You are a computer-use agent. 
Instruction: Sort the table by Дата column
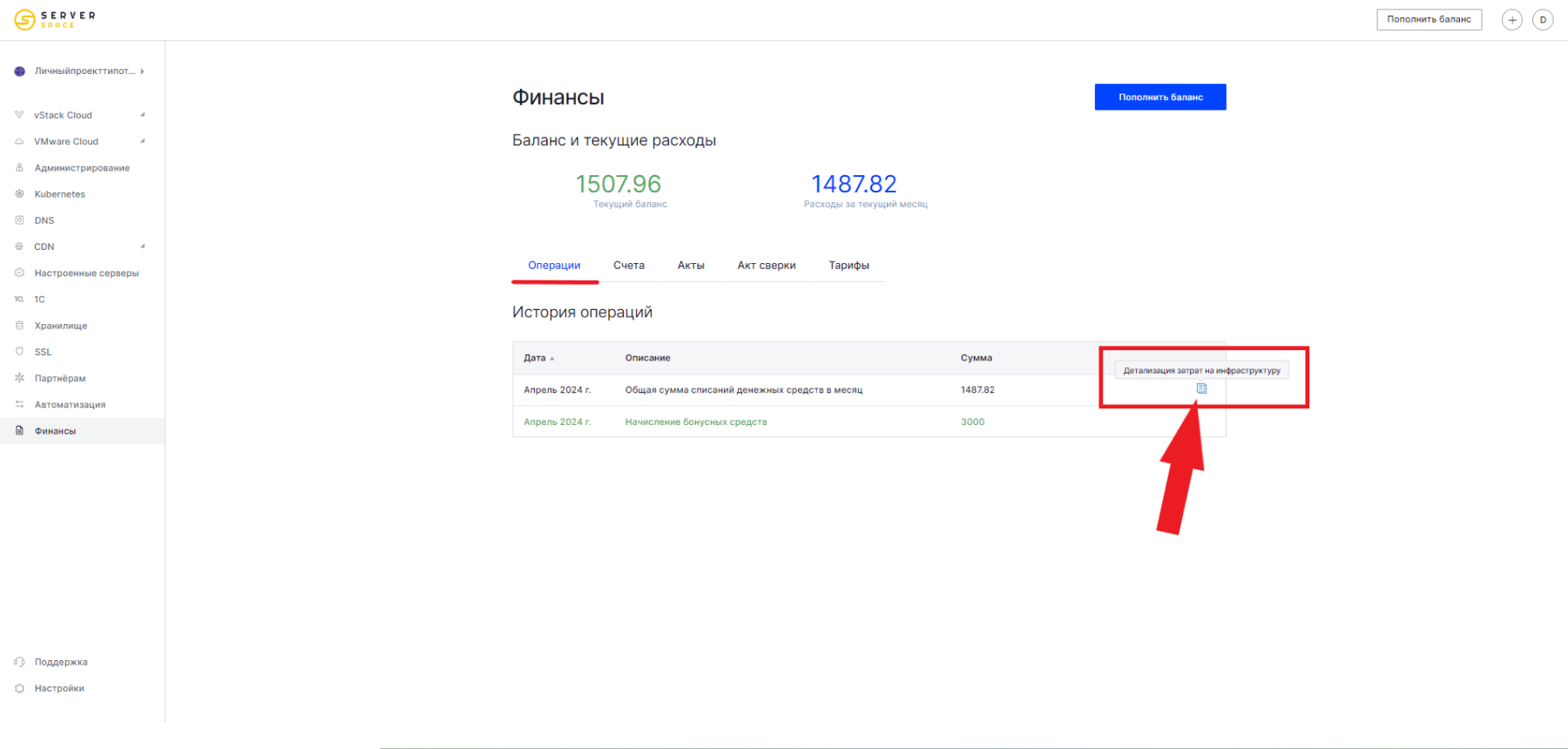[538, 358]
